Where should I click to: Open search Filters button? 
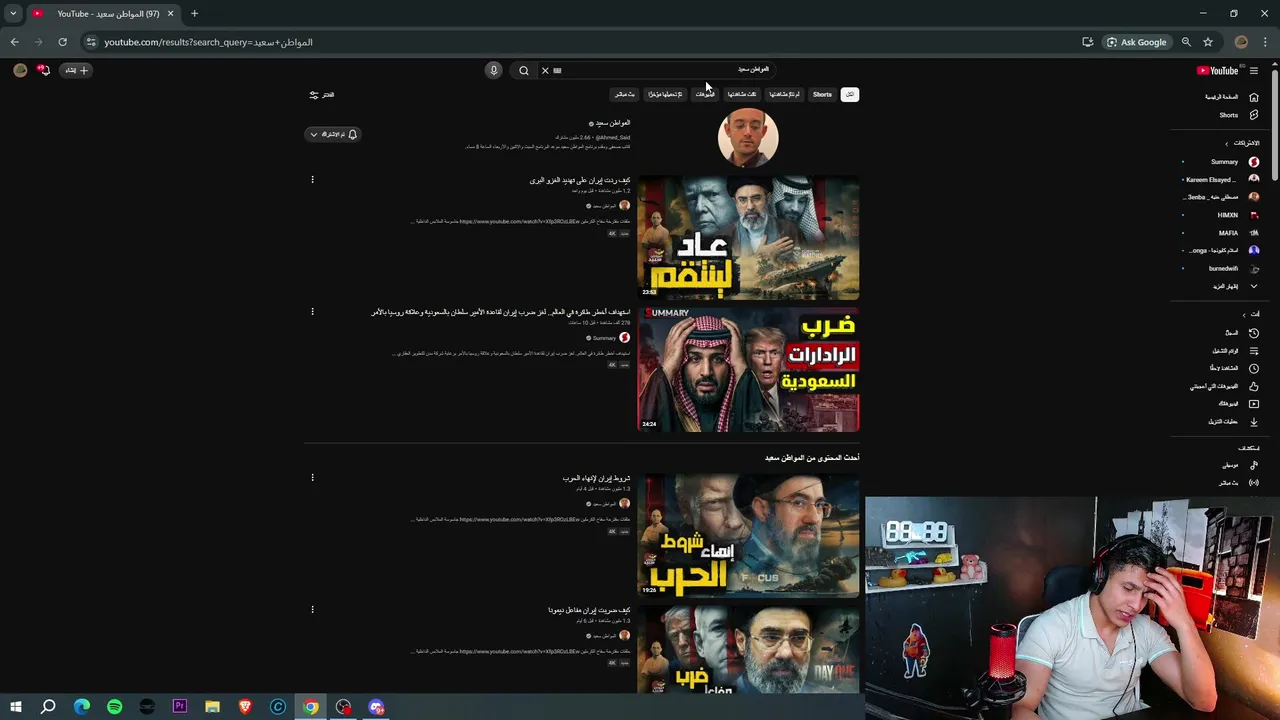[321, 95]
